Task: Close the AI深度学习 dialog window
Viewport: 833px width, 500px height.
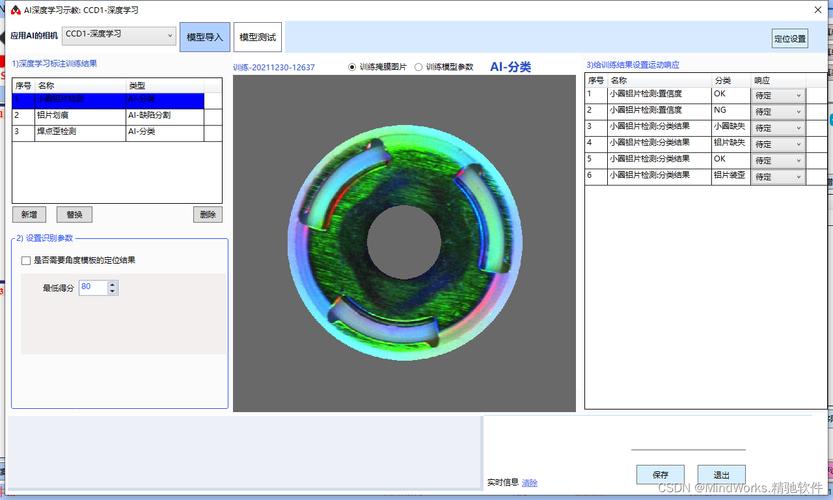Action: click(818, 10)
